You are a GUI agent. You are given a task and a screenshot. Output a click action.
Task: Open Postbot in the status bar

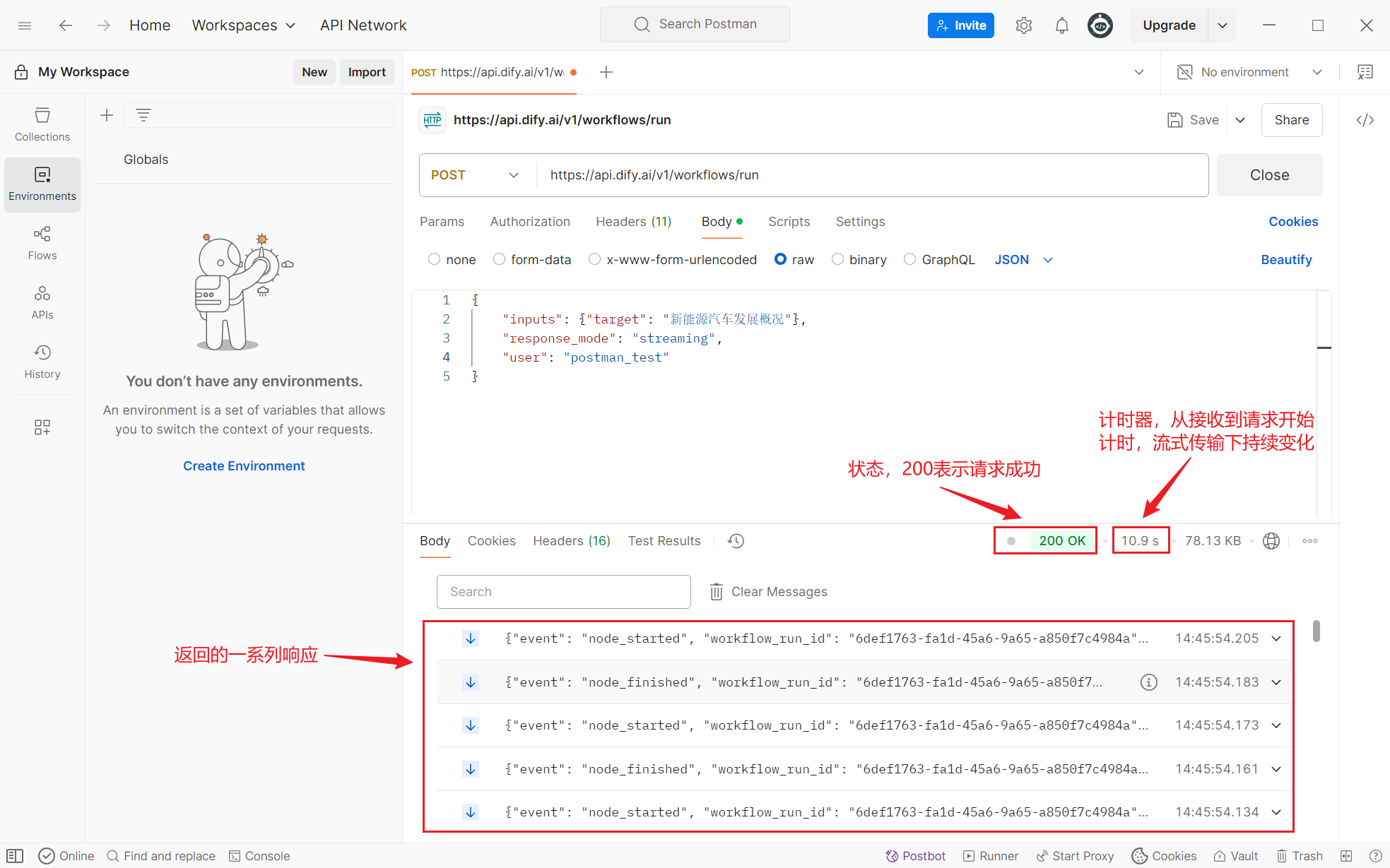pos(916,856)
